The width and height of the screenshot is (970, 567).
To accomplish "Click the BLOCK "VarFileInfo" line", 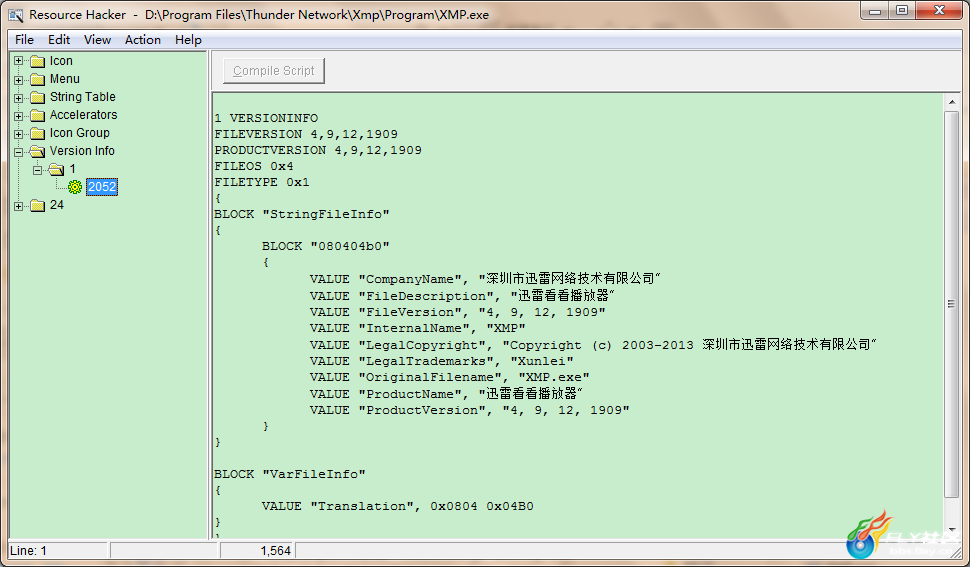I will coord(290,474).
